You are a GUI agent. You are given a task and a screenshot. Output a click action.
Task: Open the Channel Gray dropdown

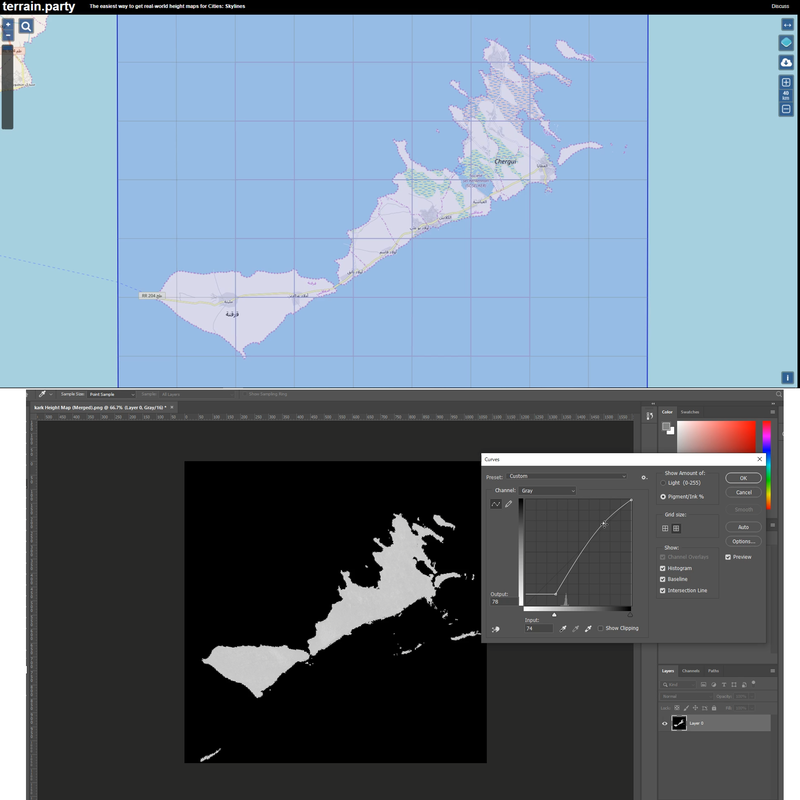click(547, 491)
